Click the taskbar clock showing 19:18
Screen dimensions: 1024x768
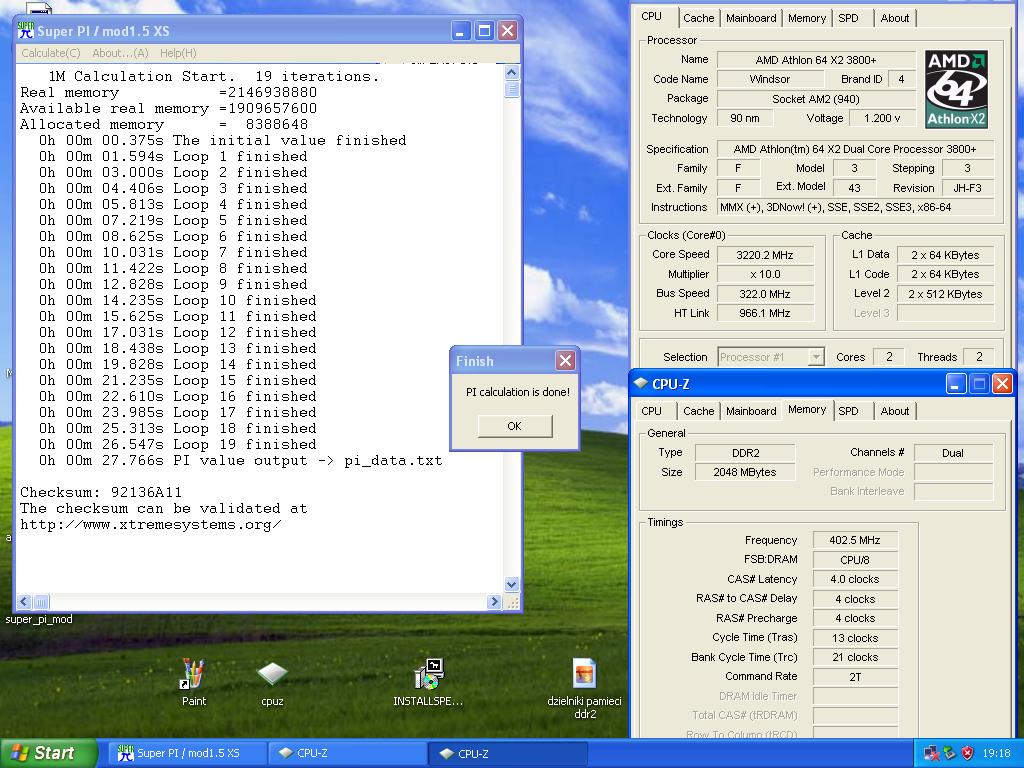996,753
